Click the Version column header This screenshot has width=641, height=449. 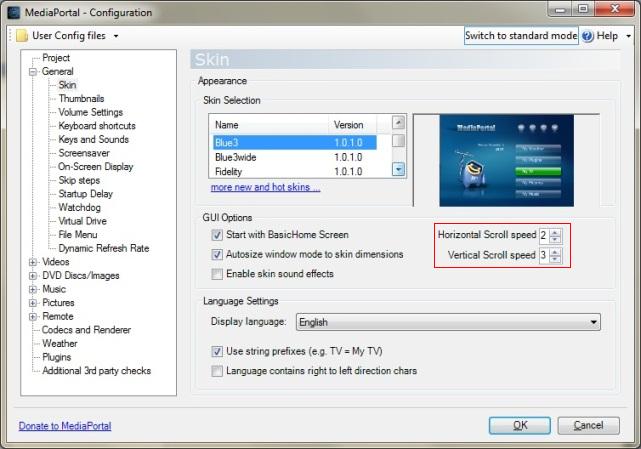point(352,125)
